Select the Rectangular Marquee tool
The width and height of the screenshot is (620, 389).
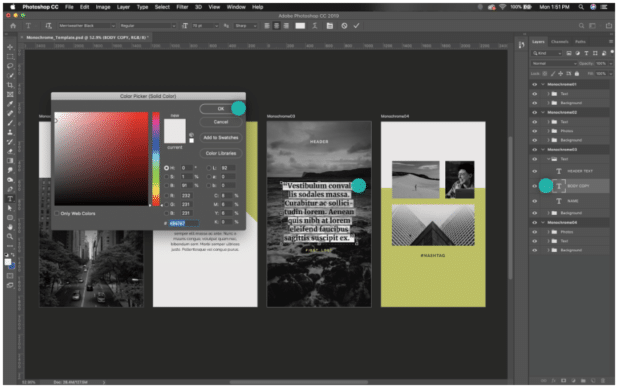tap(10, 57)
